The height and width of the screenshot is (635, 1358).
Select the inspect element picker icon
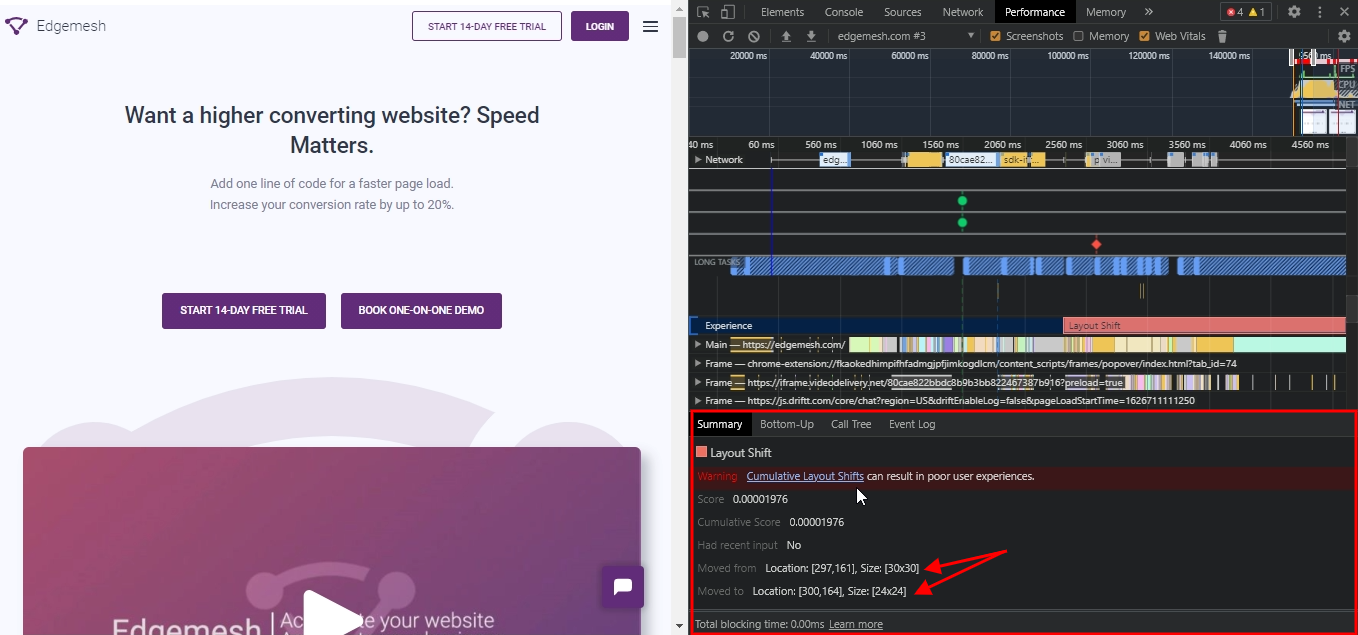703,12
